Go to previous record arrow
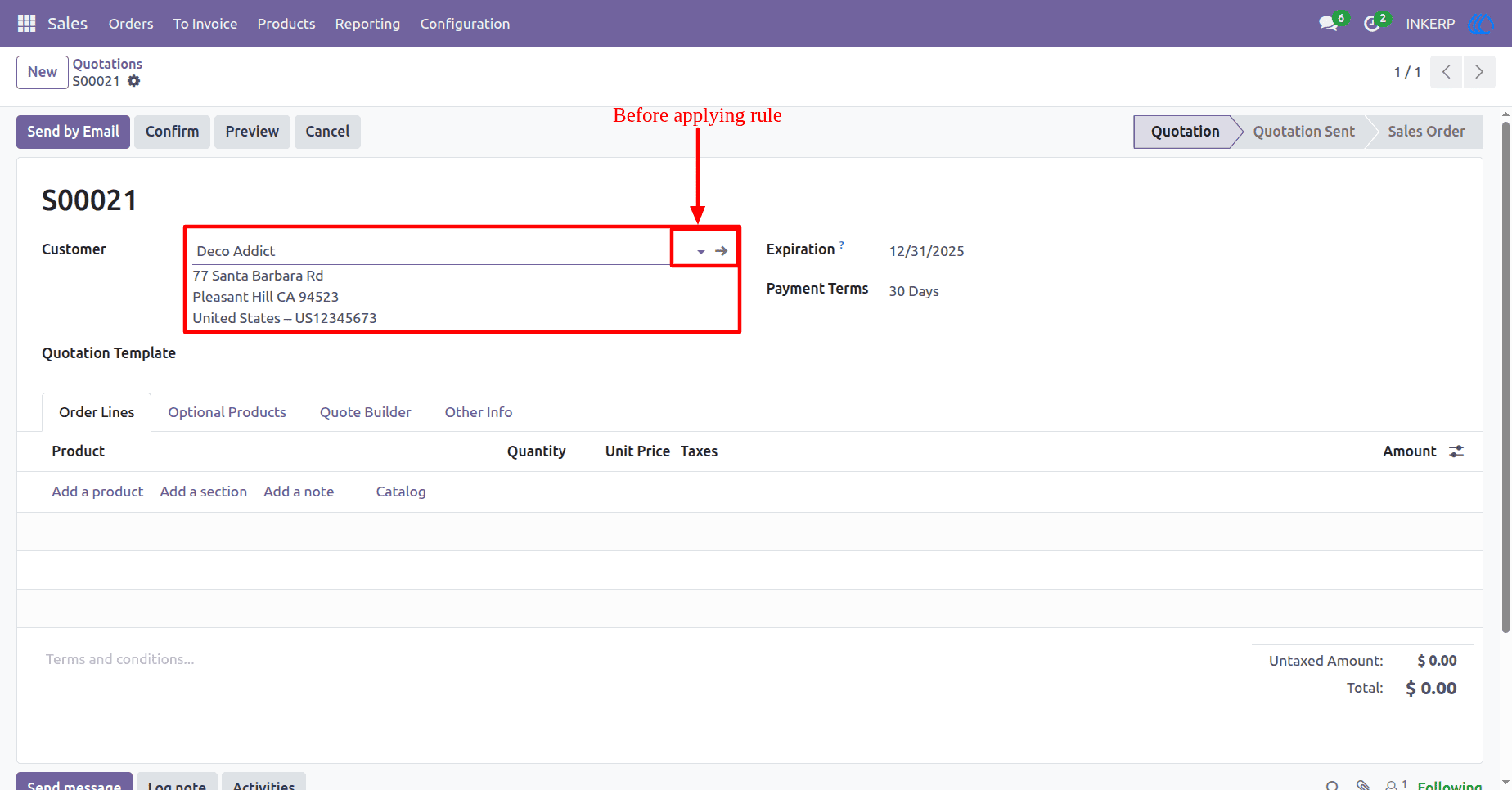The width and height of the screenshot is (1512, 790). point(1447,72)
